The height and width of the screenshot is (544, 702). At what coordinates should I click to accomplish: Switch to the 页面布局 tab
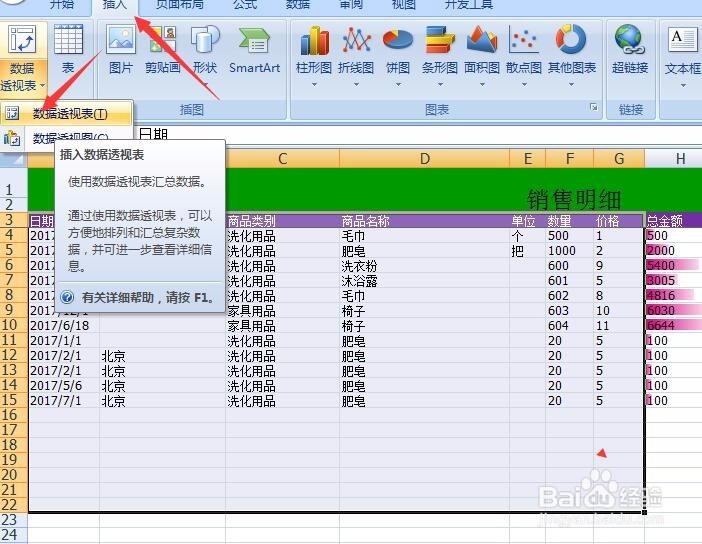coord(180,4)
